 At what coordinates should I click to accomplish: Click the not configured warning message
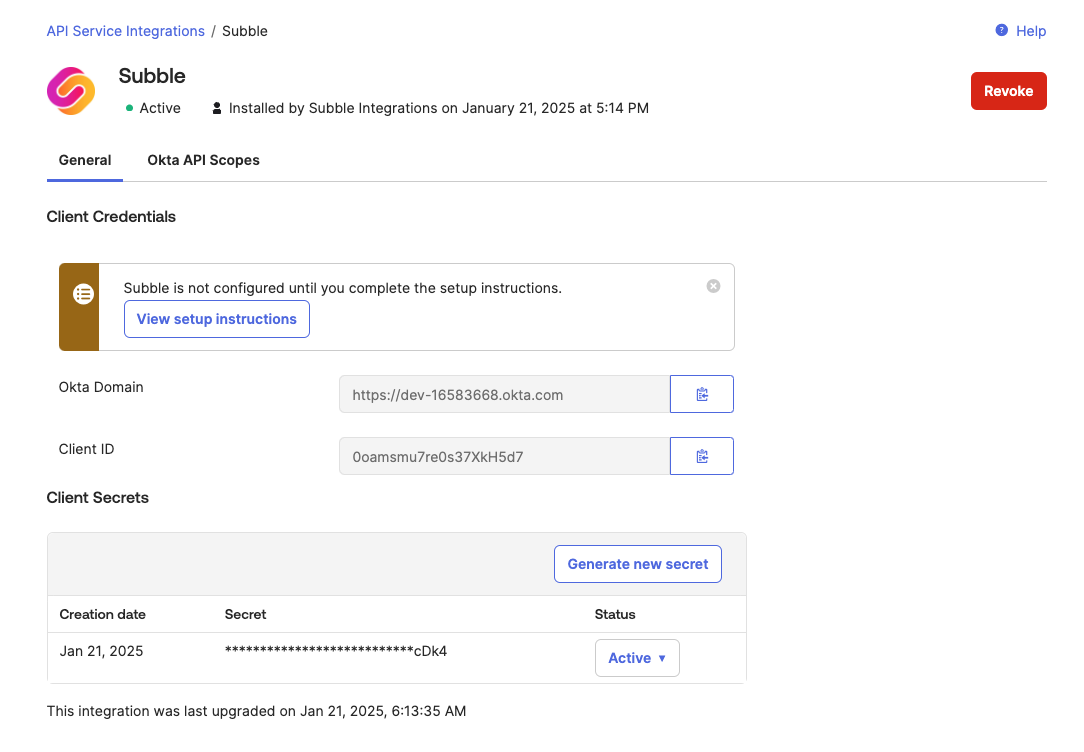[343, 288]
